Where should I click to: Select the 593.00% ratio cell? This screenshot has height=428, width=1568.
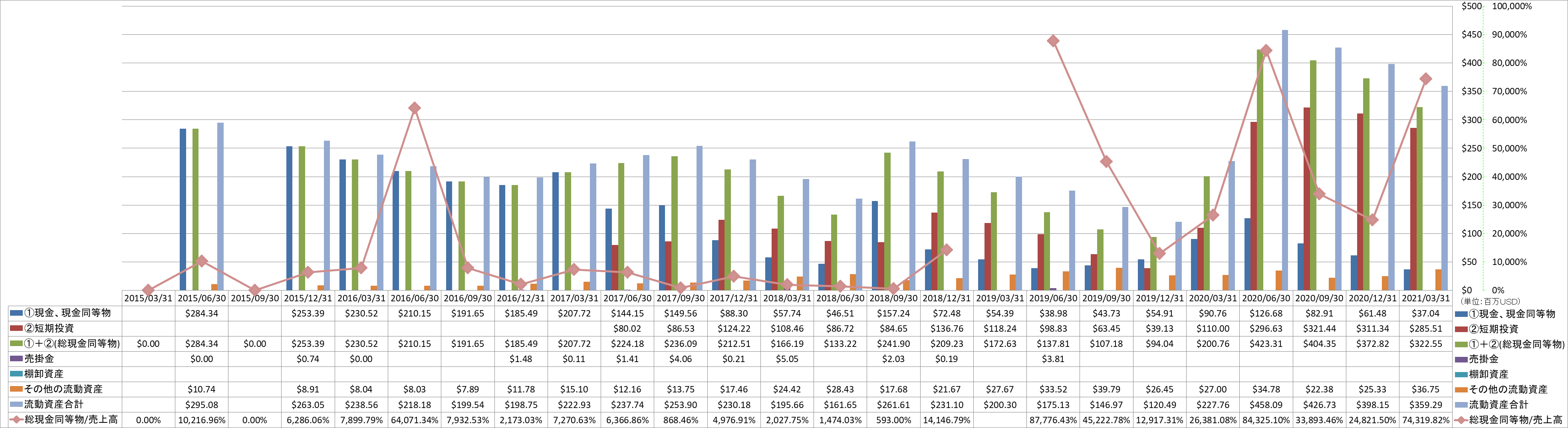pyautogui.click(x=893, y=420)
